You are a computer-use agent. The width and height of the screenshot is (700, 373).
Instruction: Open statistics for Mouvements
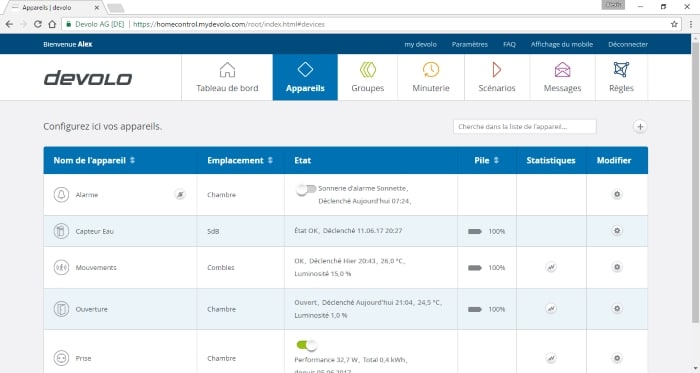pyautogui.click(x=551, y=267)
